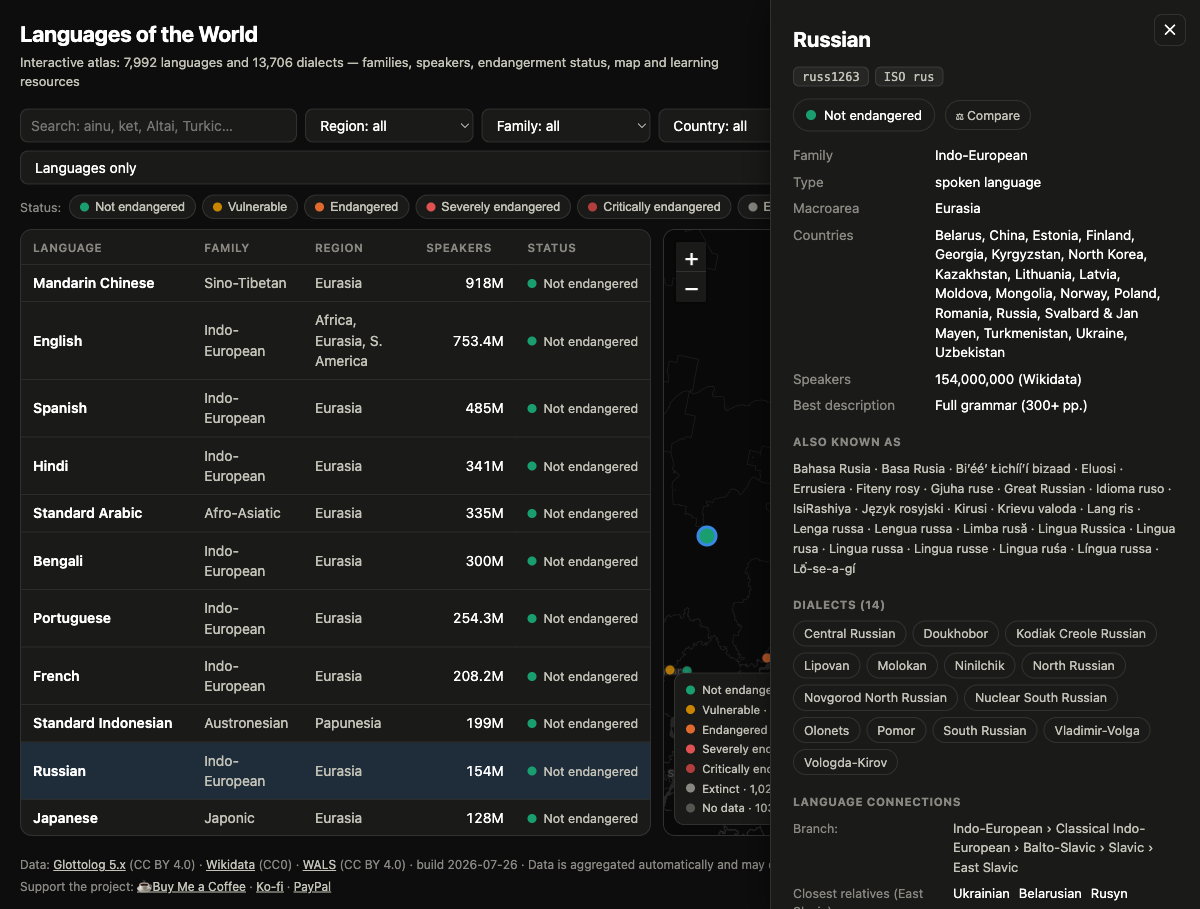Sort by the Speakers column header
The width and height of the screenshot is (1200, 909).
click(459, 248)
